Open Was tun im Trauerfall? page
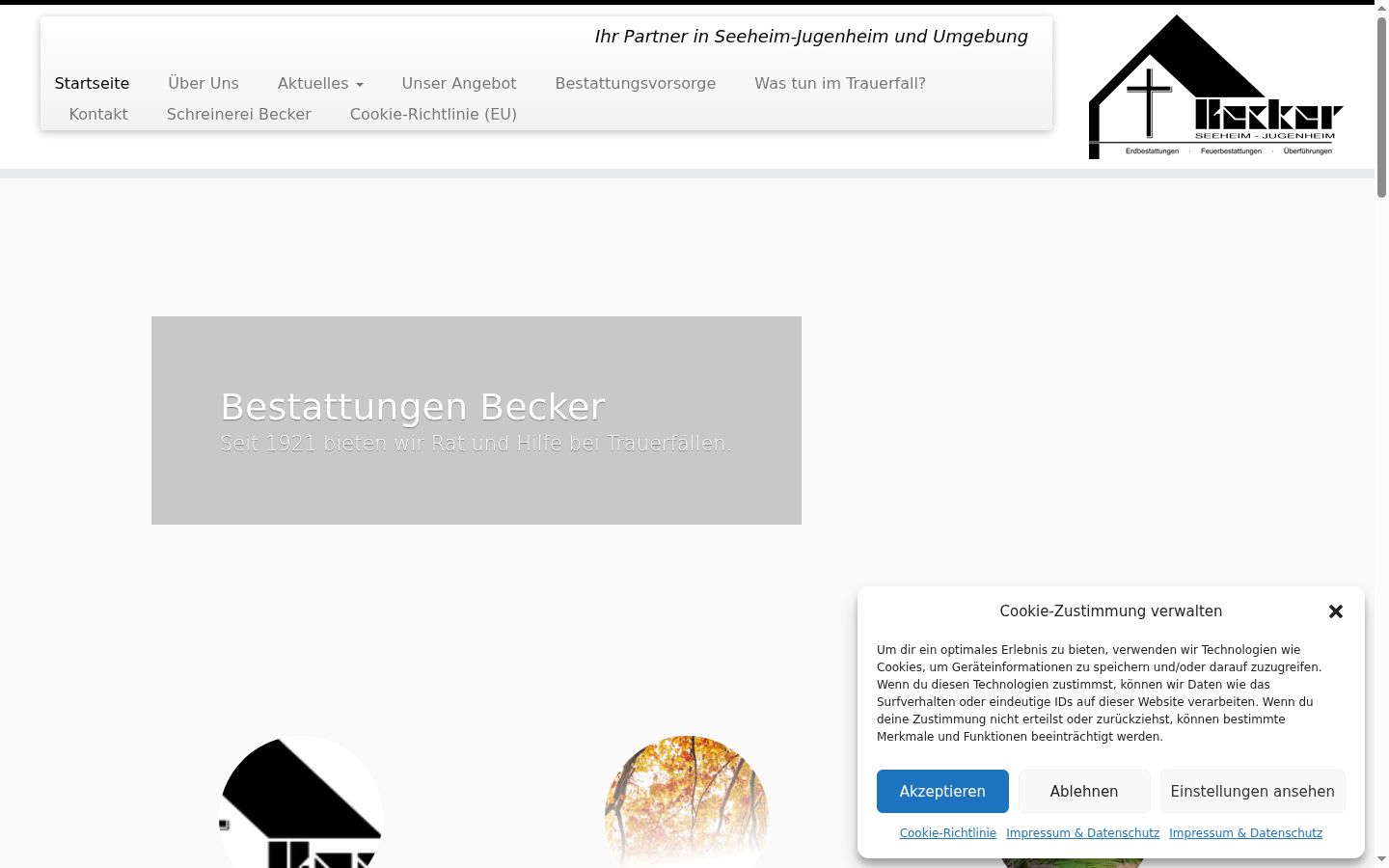 (840, 84)
